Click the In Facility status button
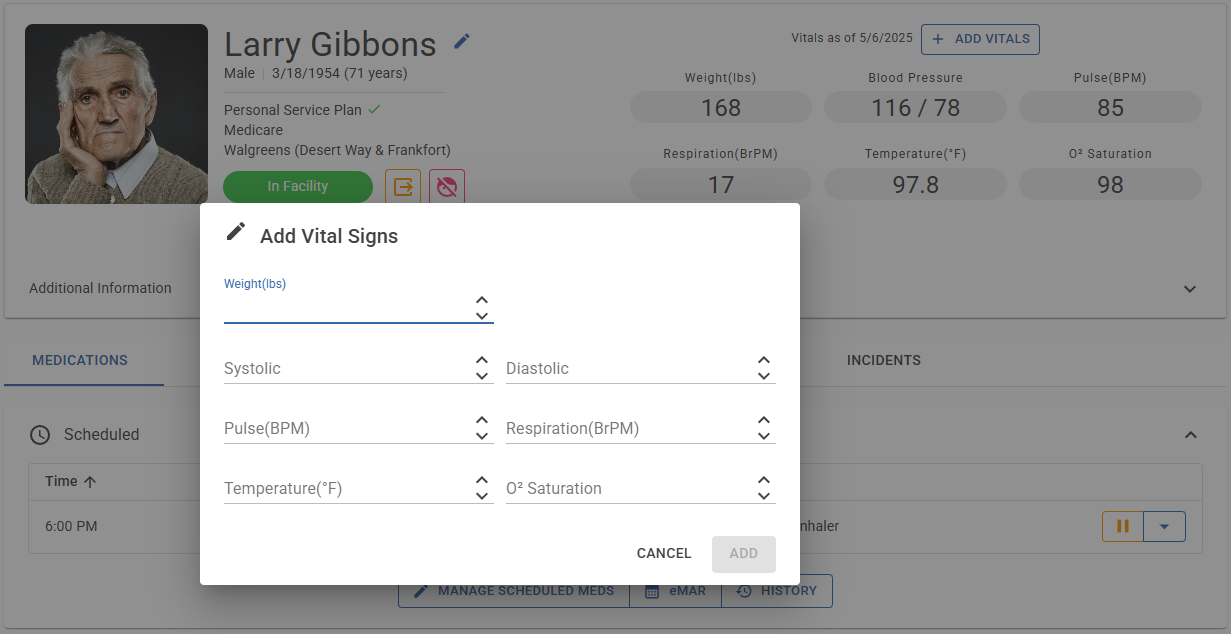The image size is (1231, 634). coord(298,187)
